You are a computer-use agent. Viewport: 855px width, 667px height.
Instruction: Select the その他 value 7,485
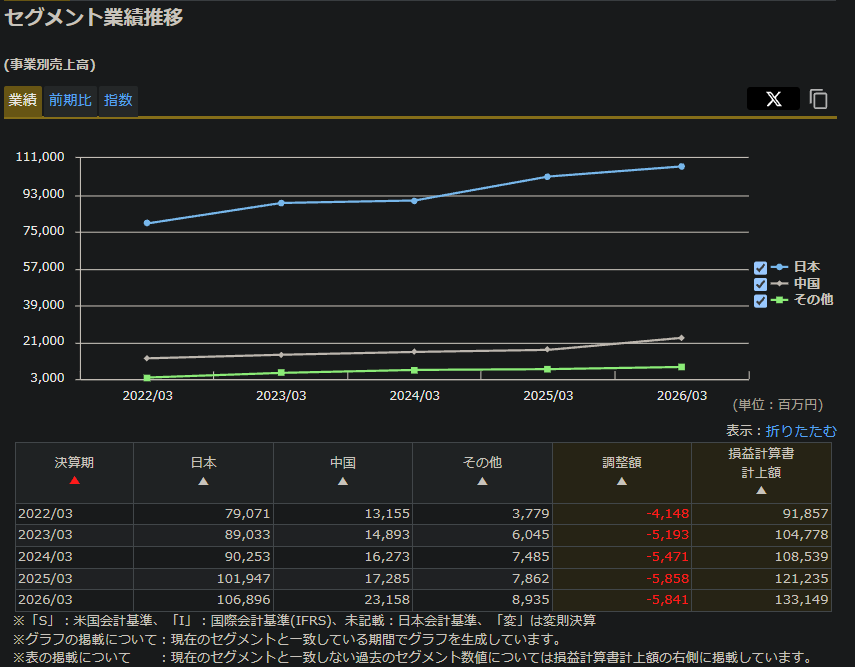point(531,557)
